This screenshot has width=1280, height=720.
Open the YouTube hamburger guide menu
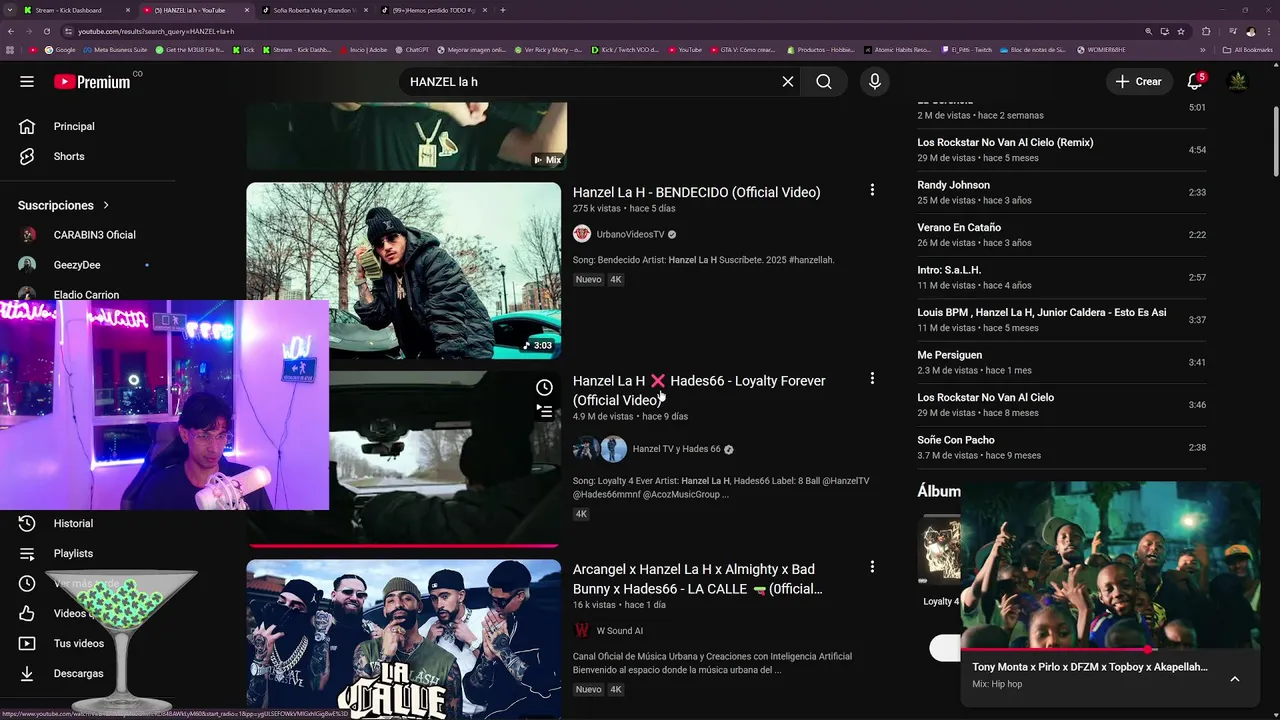tap(27, 82)
